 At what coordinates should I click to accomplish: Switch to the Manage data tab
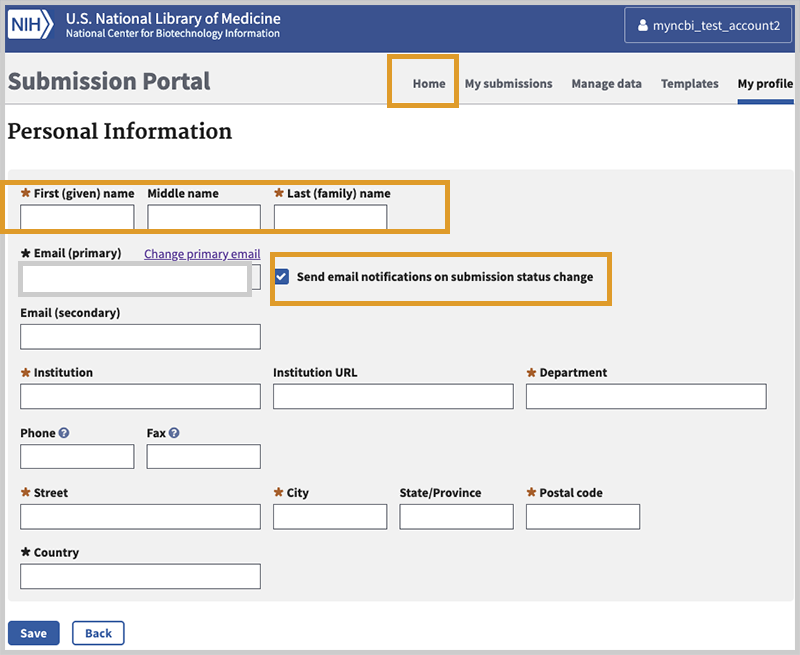pos(606,84)
